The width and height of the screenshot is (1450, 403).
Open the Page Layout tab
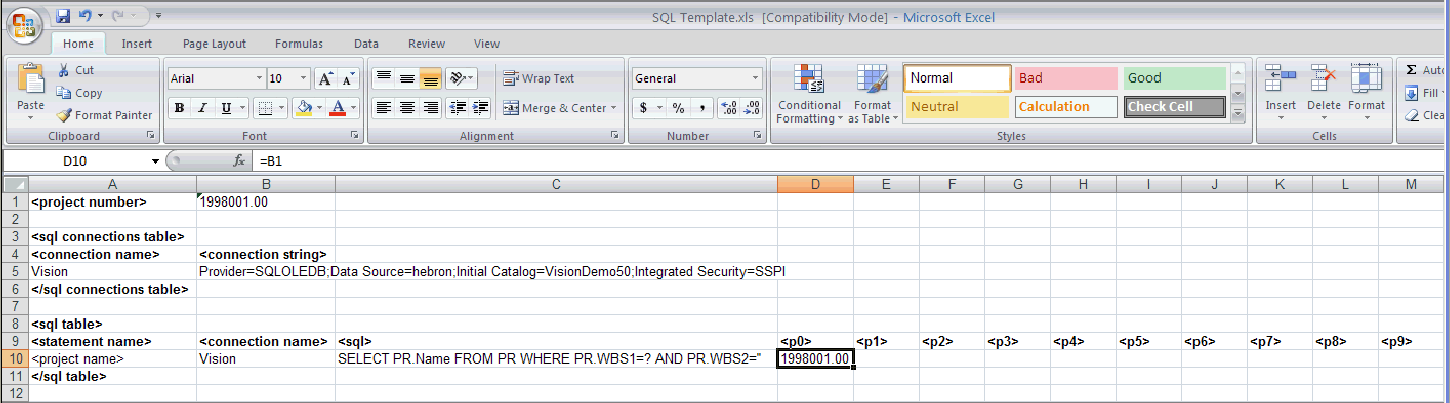click(x=214, y=44)
